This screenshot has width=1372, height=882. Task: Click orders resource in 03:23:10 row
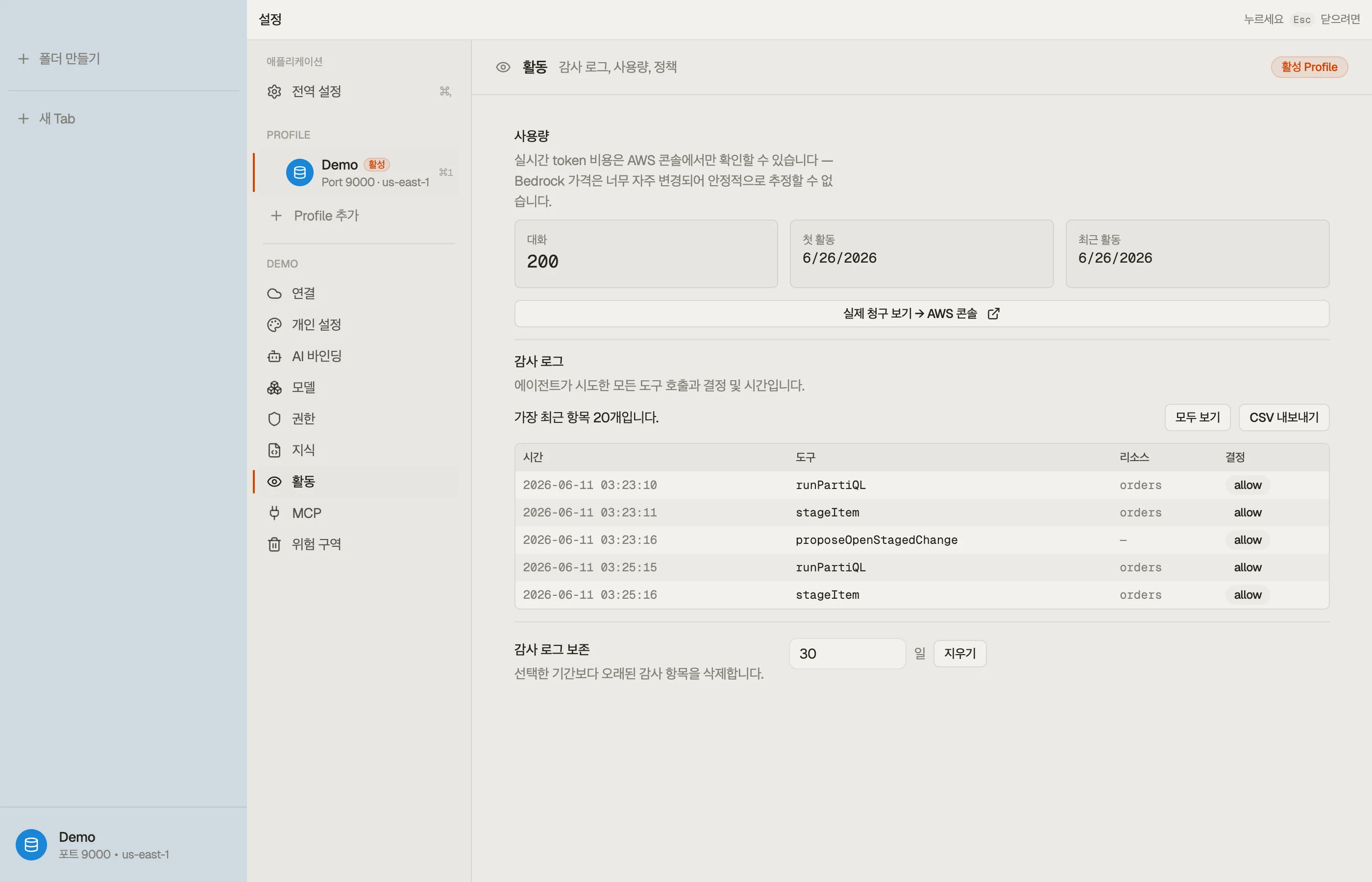pyautogui.click(x=1141, y=485)
